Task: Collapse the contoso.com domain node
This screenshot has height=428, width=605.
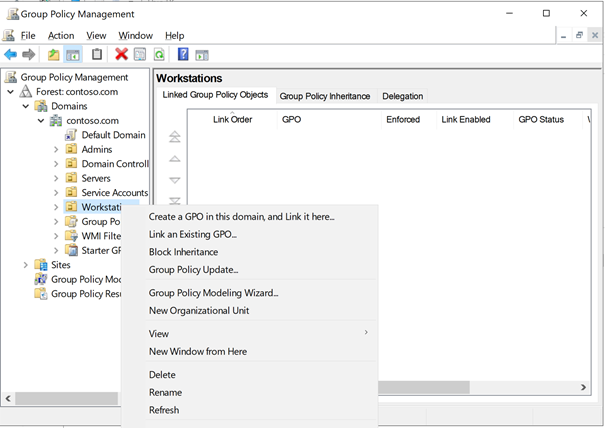Action: [x=41, y=121]
